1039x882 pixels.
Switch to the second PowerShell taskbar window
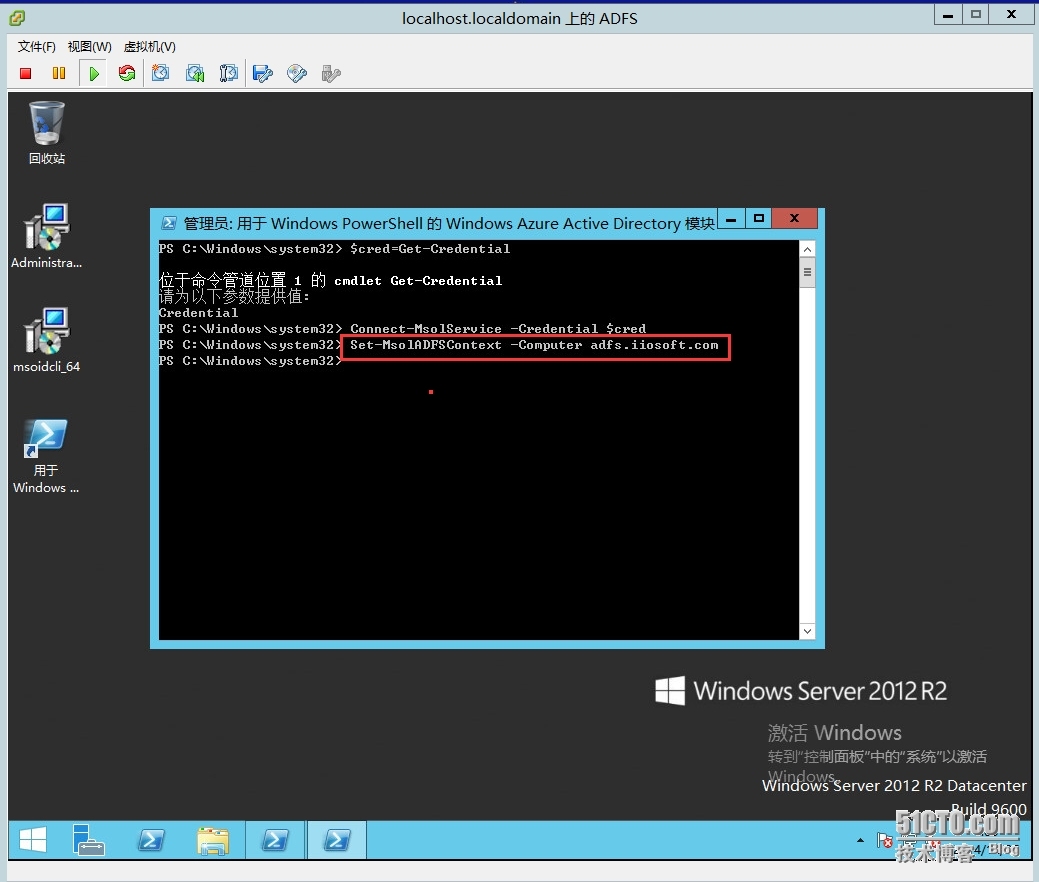275,840
